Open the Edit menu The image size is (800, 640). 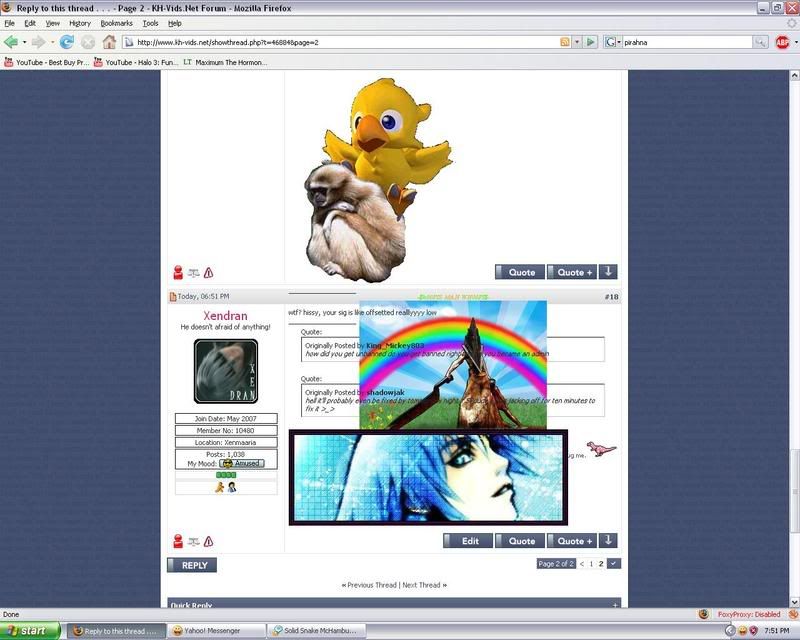[30, 23]
